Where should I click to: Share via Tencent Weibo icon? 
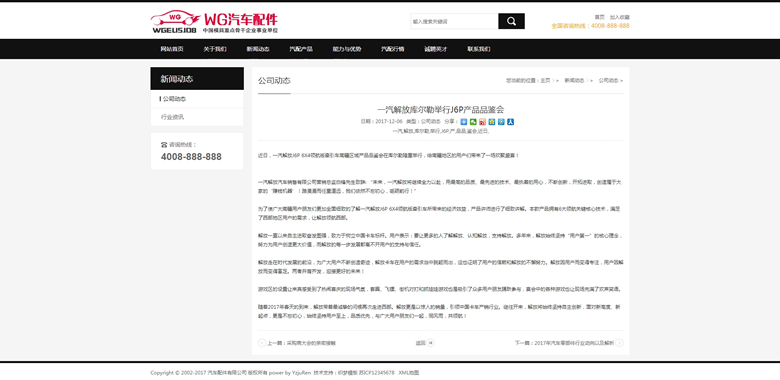coord(501,122)
